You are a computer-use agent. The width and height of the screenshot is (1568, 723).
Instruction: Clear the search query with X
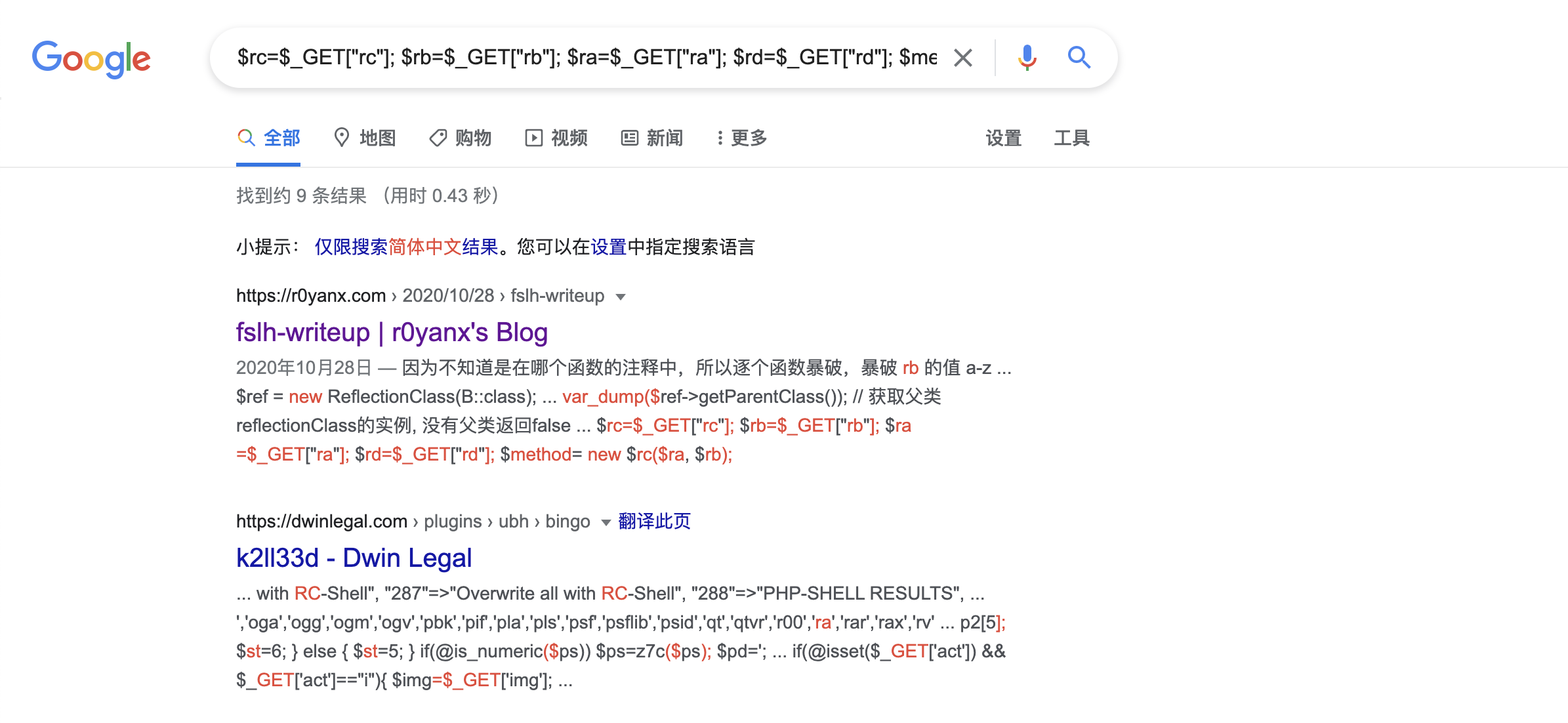[962, 58]
